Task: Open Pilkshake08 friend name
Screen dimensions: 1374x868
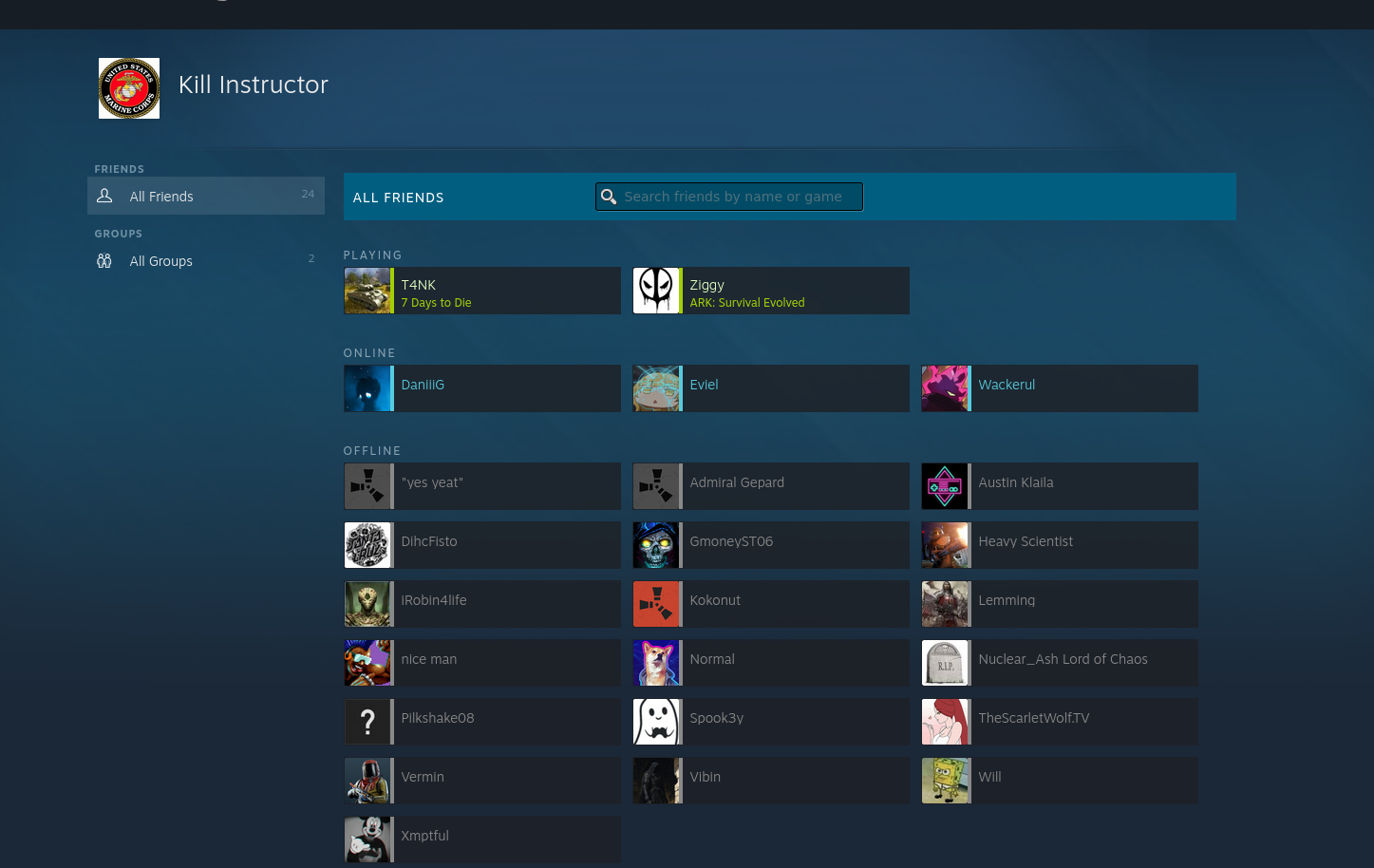Action: pyautogui.click(x=438, y=718)
